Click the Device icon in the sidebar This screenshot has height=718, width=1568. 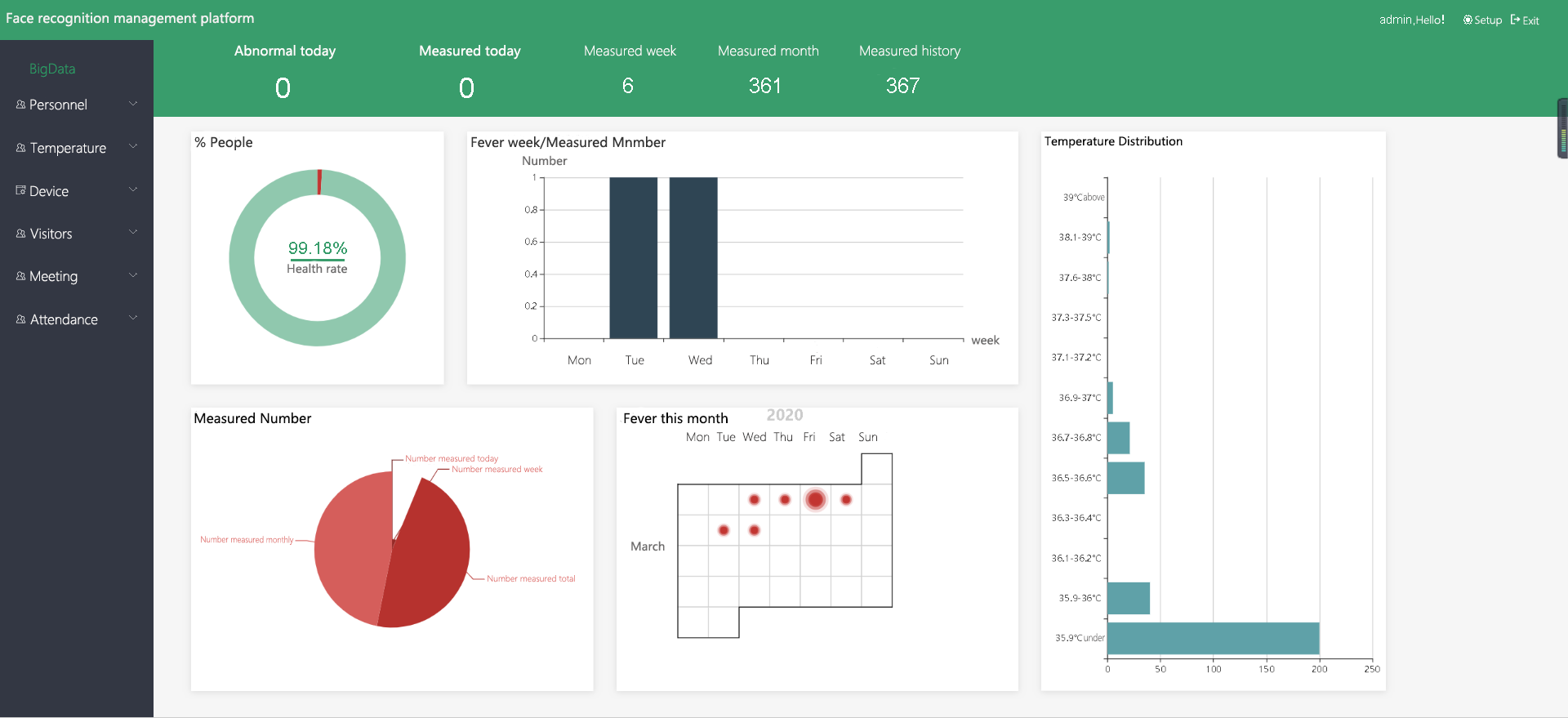(x=20, y=190)
